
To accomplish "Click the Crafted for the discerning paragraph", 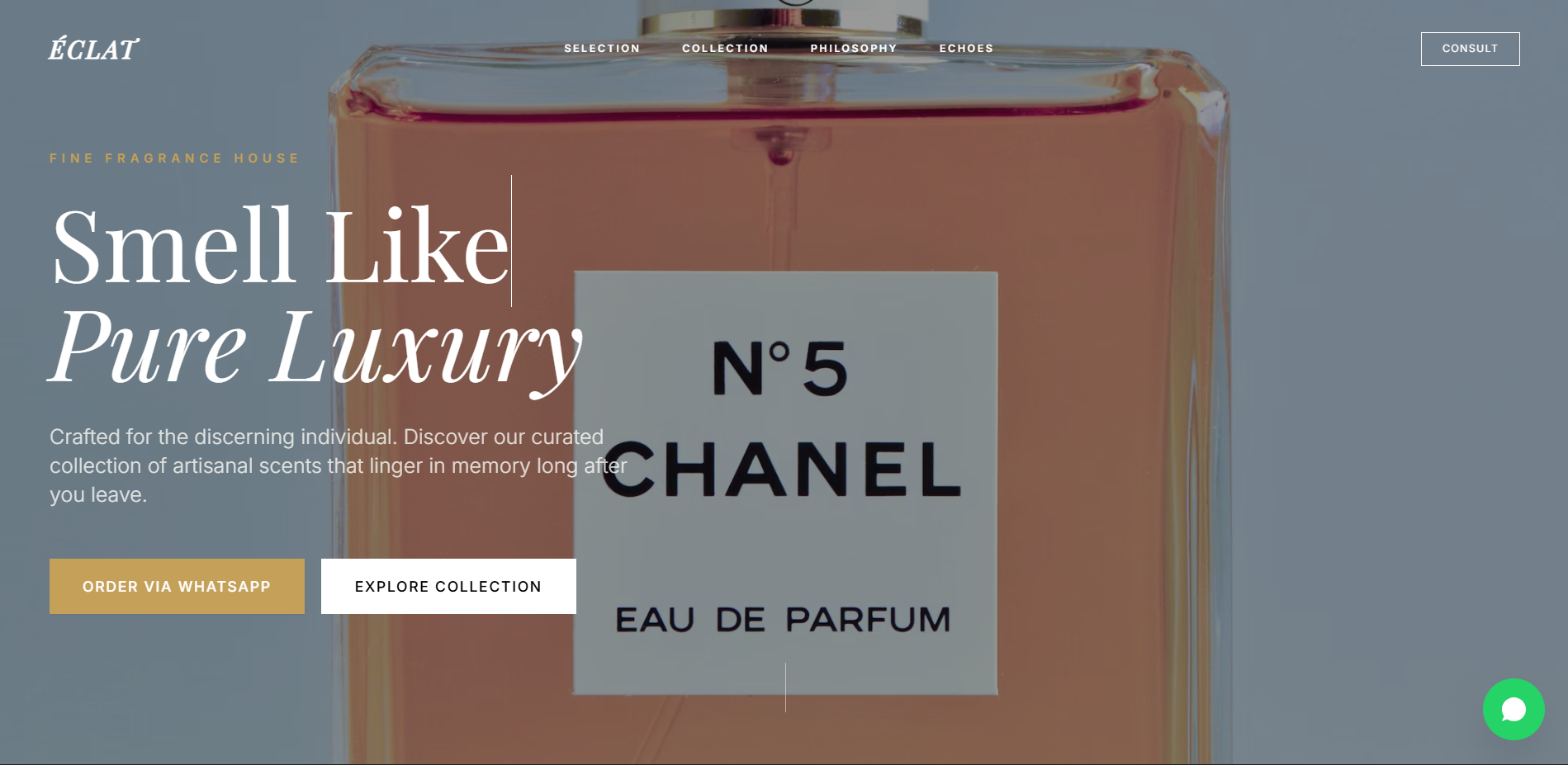I will click(339, 465).
